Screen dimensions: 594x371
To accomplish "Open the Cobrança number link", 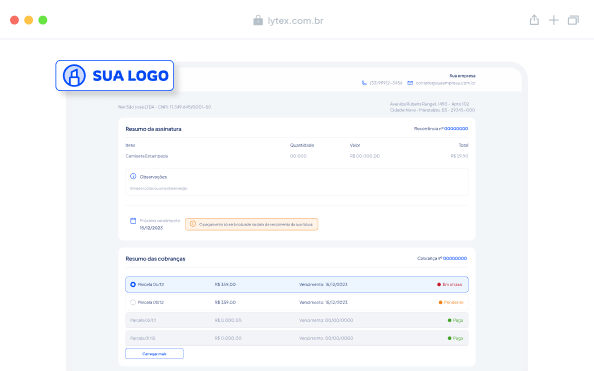I will click(x=455, y=258).
